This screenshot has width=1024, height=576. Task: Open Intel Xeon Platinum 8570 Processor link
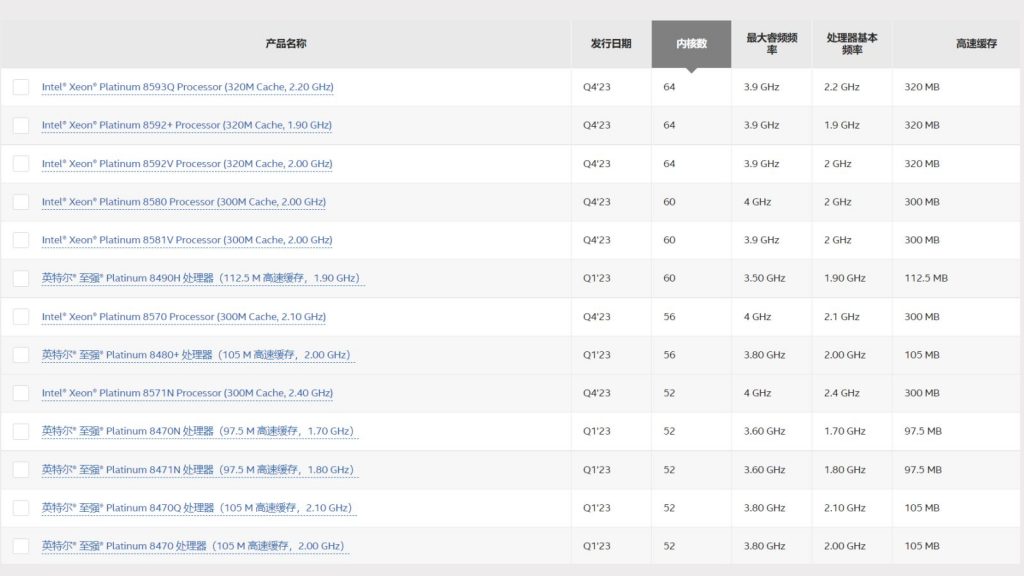point(184,317)
